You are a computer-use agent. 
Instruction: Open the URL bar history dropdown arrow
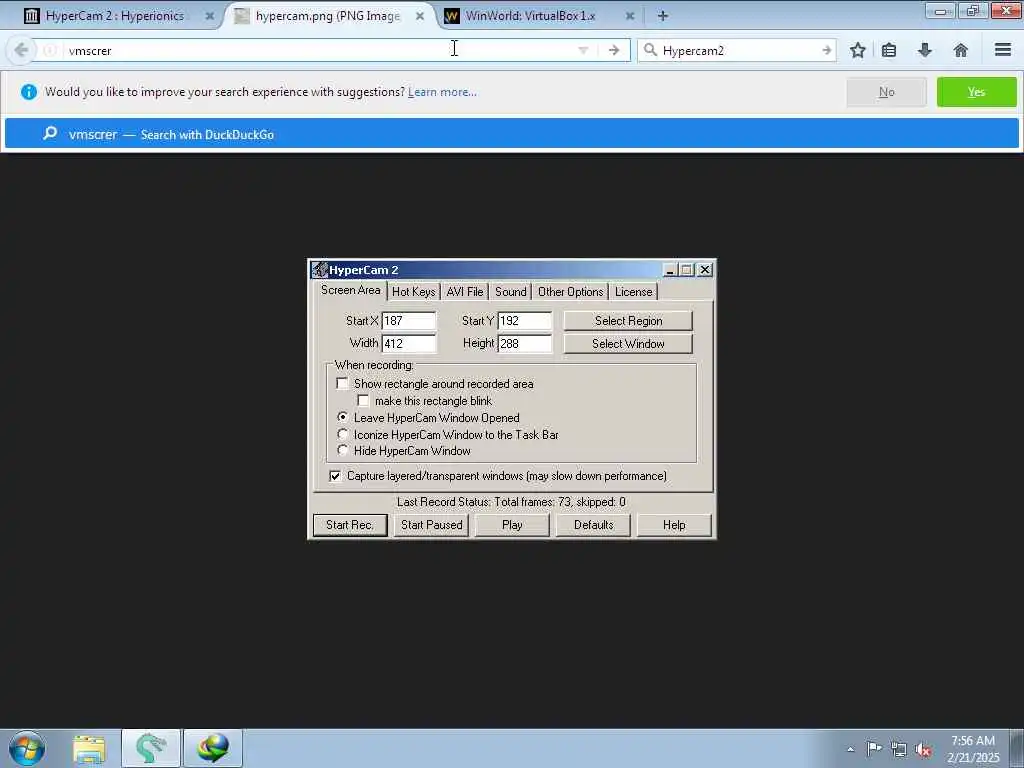tap(583, 50)
